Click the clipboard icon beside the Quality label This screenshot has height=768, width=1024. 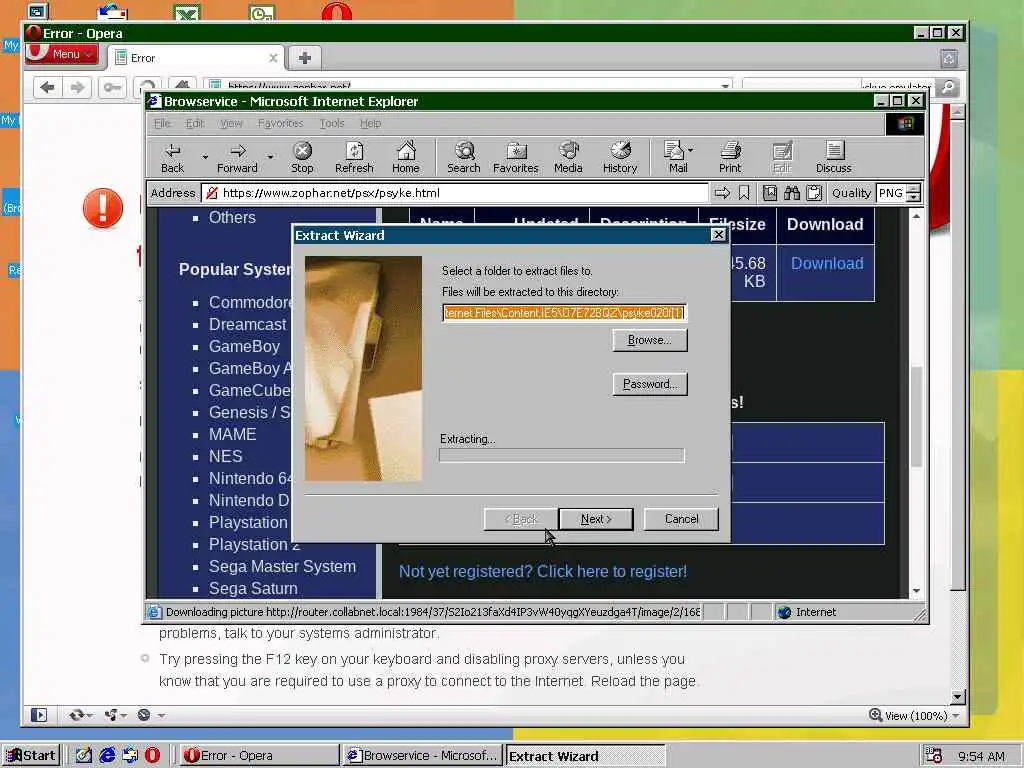click(x=814, y=193)
